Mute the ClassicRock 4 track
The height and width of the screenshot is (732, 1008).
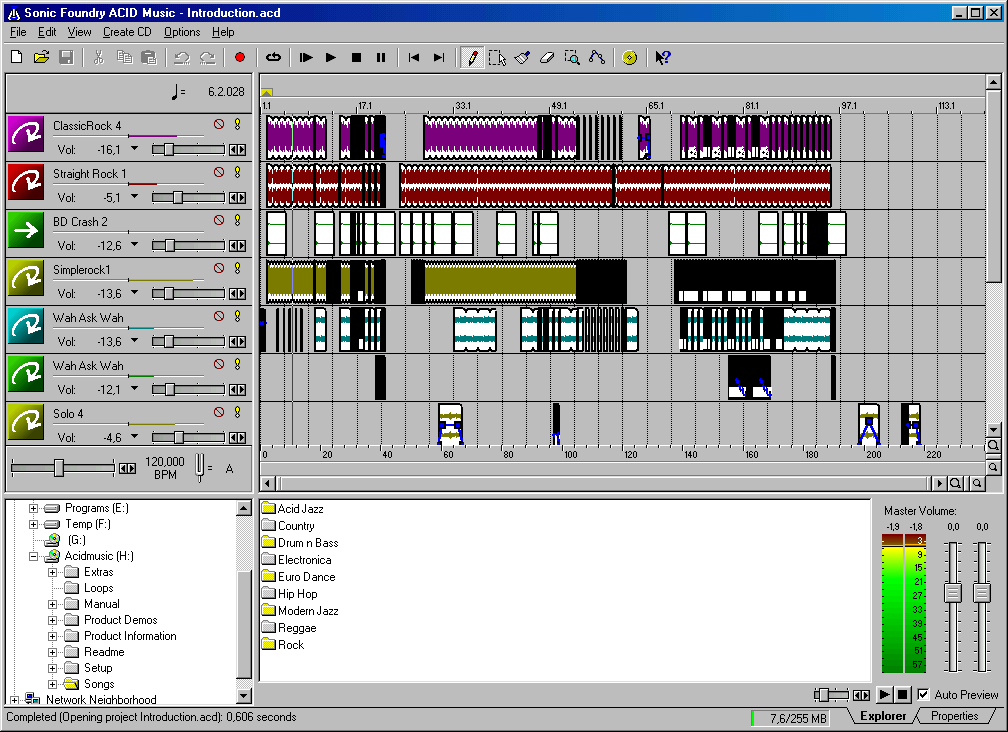click(218, 125)
